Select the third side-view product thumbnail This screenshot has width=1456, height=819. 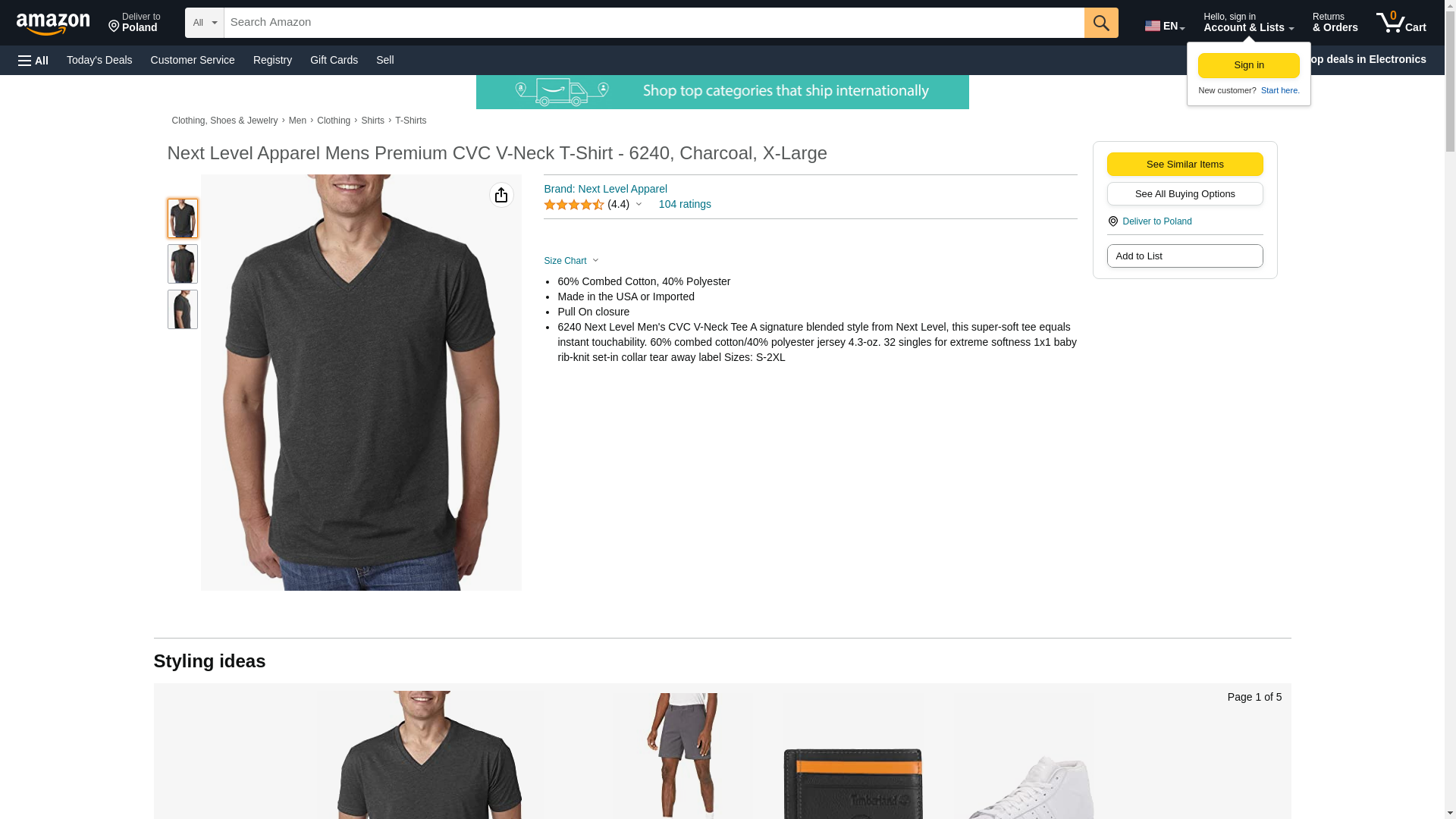pos(183,309)
